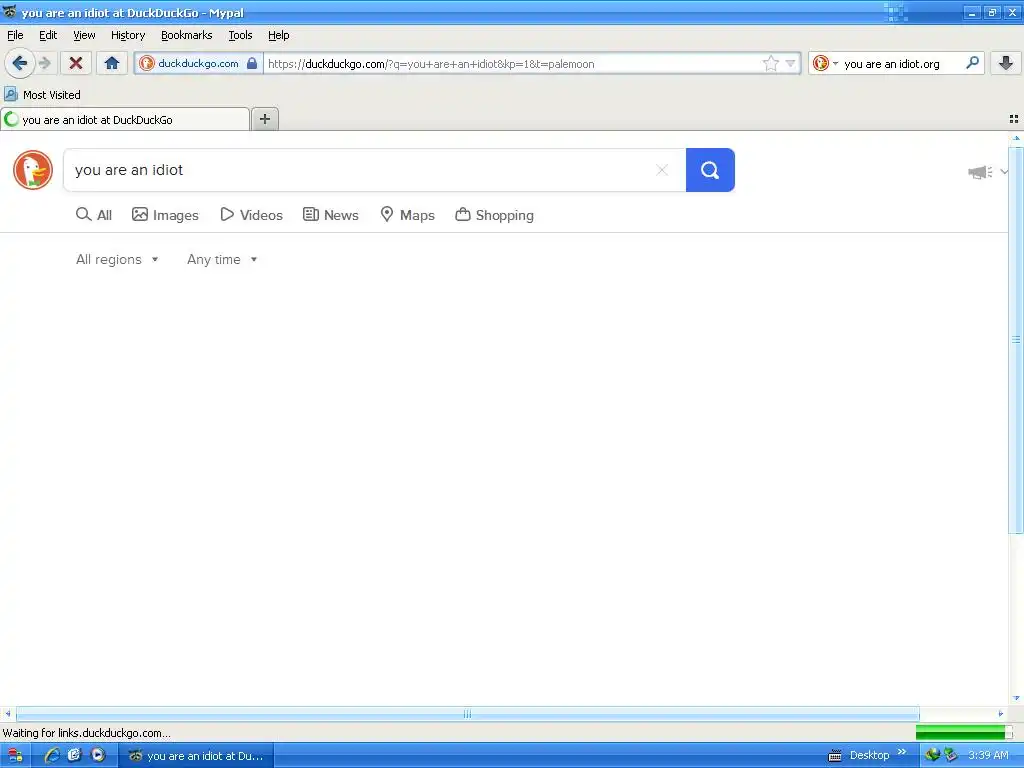Viewport: 1024px width, 768px height.
Task: Click the Mypal taskbar window button
Action: click(196, 756)
